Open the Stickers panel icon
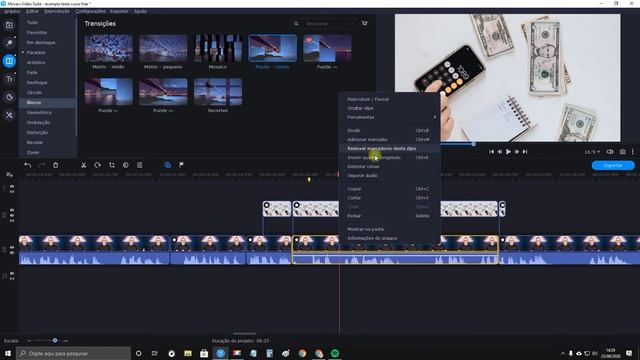Screen dimensions: 640x360 tap(9, 97)
